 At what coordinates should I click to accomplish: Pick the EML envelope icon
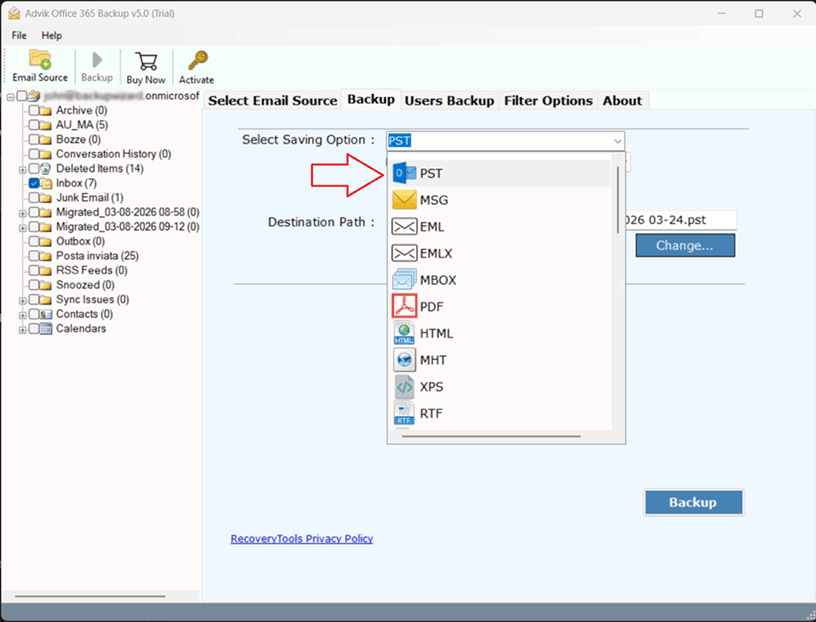[404, 226]
